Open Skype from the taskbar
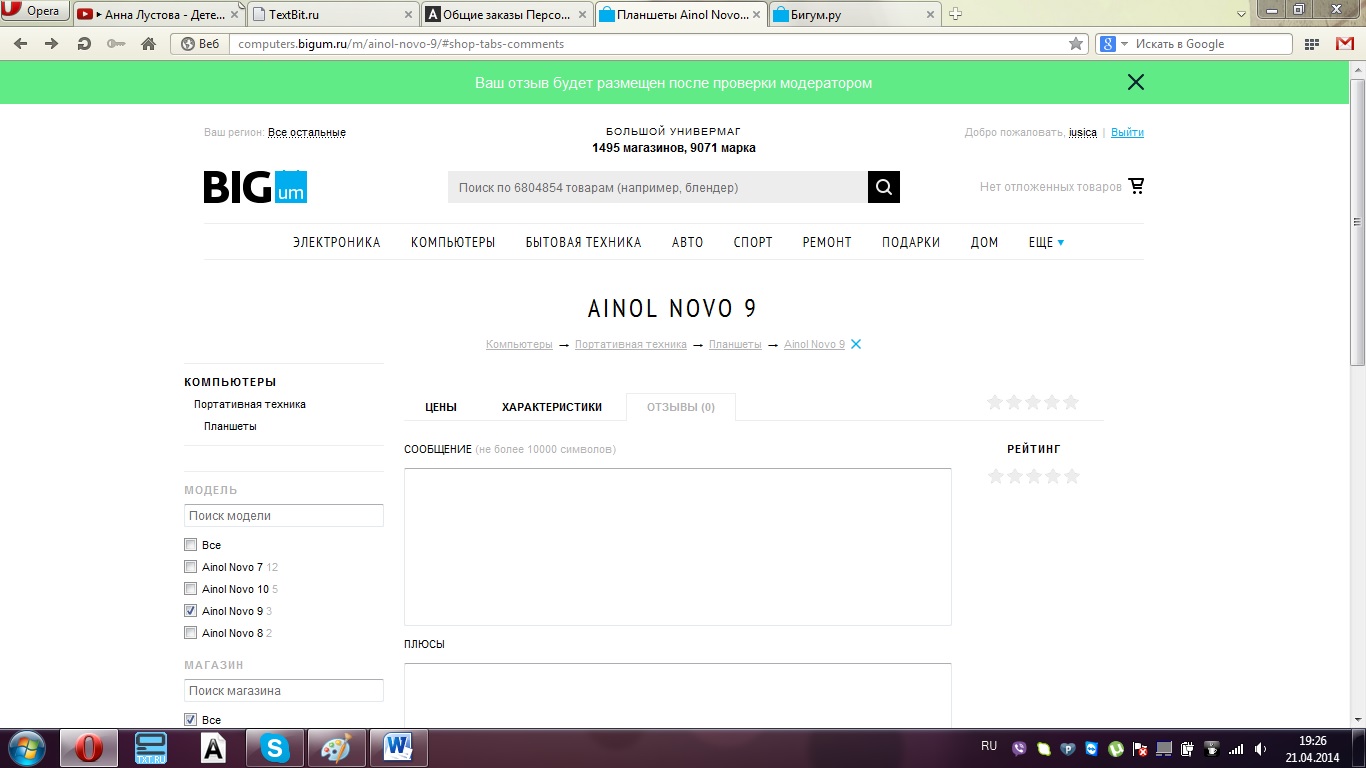This screenshot has width=1366, height=768. 274,748
